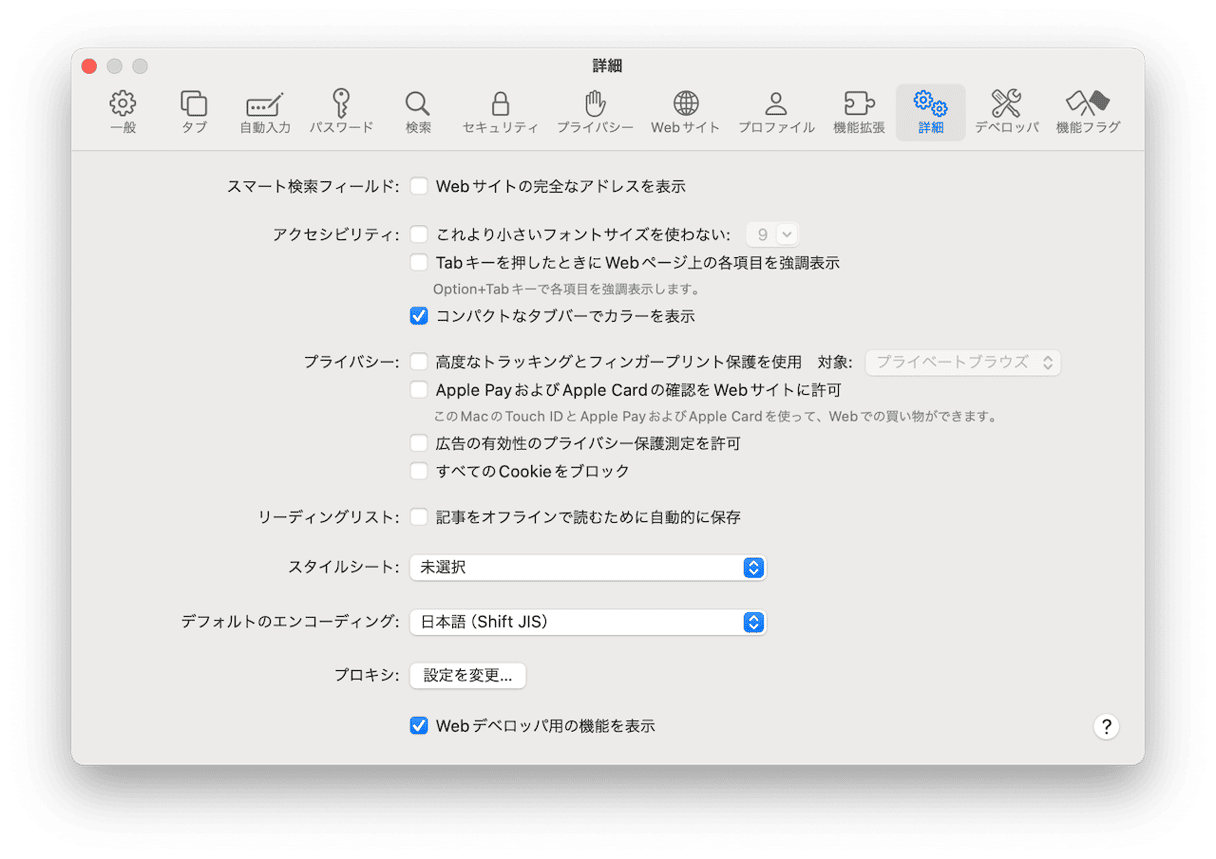Enable Webサイトの完全なアドレスを表示 checkbox

pos(419,186)
